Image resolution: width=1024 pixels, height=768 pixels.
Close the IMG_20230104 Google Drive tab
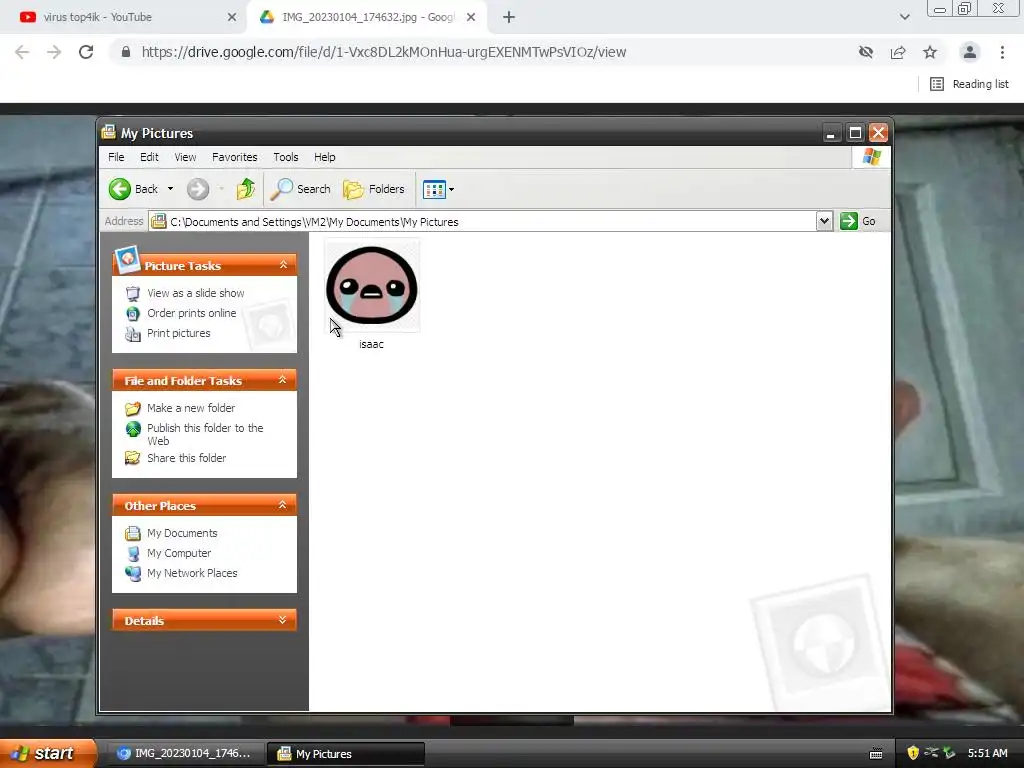click(471, 17)
